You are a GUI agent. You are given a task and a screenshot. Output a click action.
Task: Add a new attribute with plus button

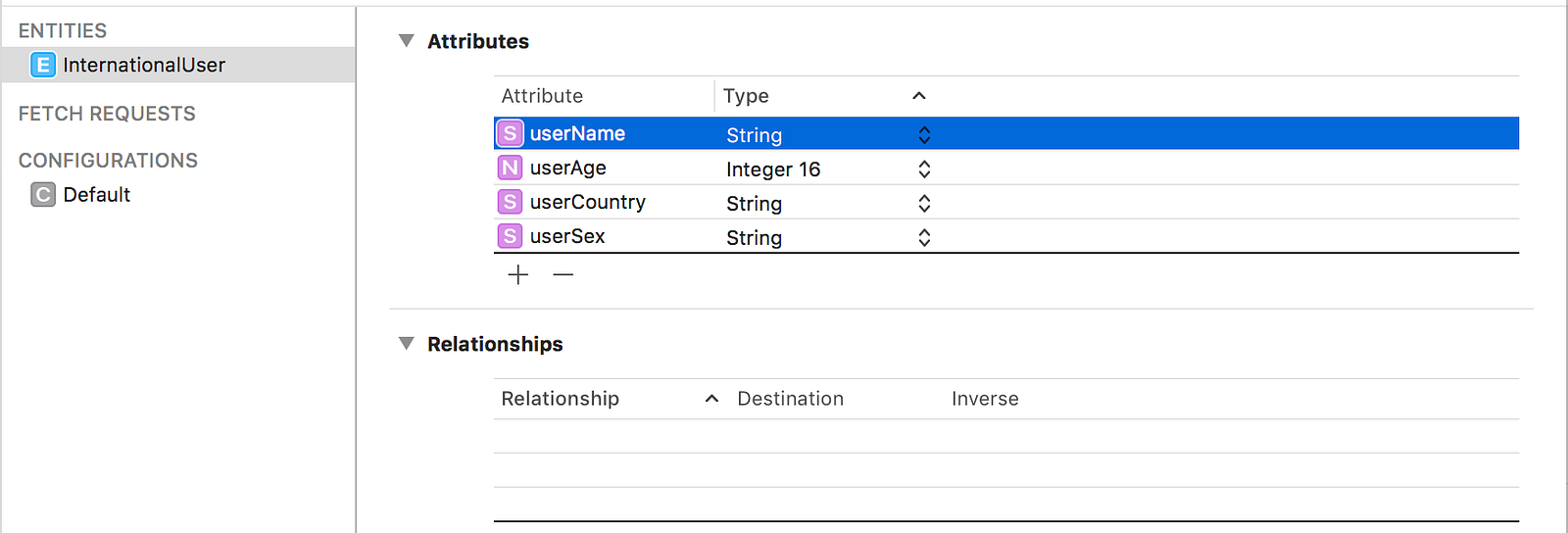pos(518,275)
